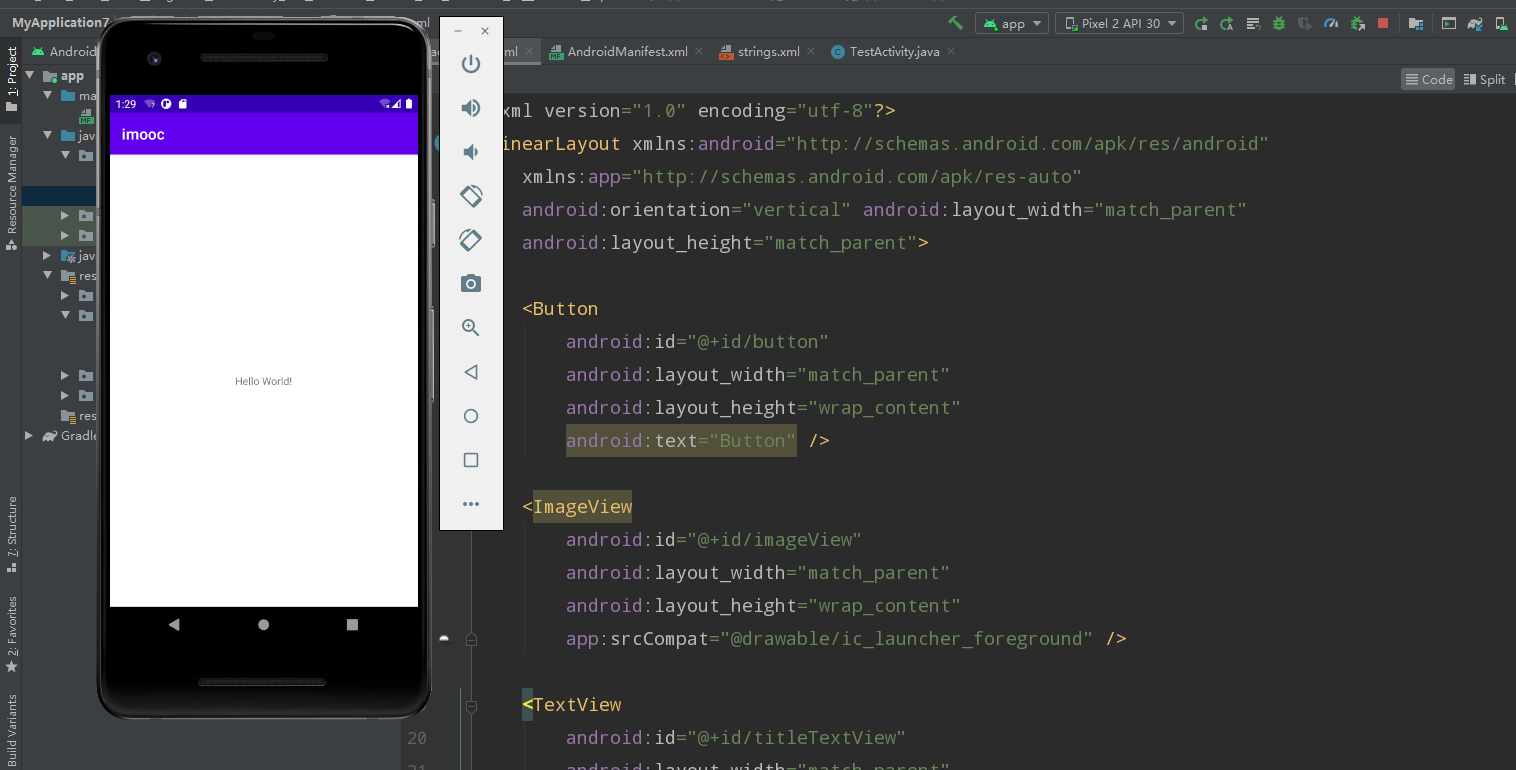Tap the phone's home navigation button
The width and height of the screenshot is (1516, 770).
pyautogui.click(x=264, y=625)
